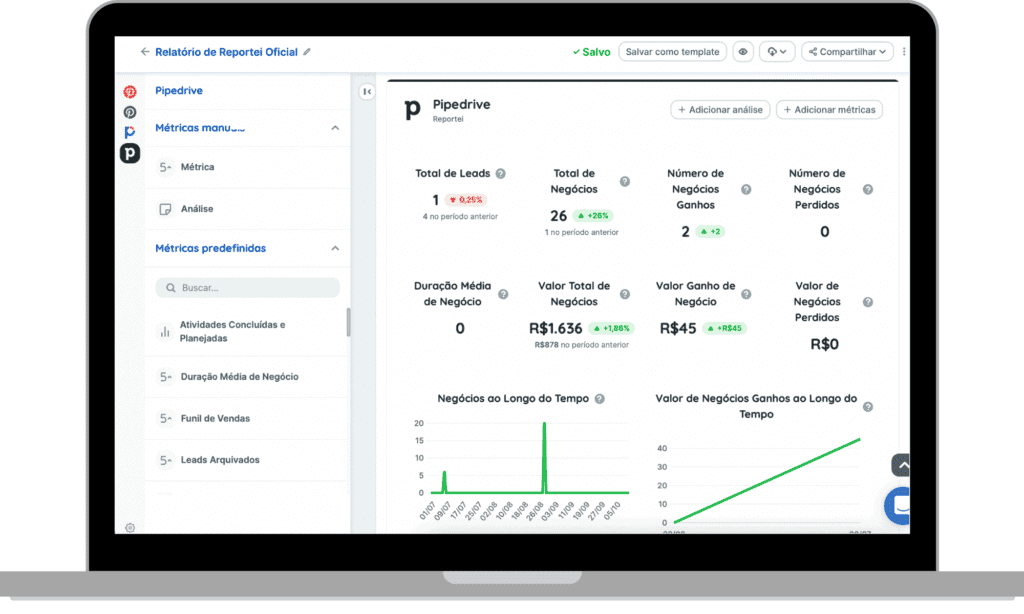Open the export download dropdown

[x=776, y=51]
